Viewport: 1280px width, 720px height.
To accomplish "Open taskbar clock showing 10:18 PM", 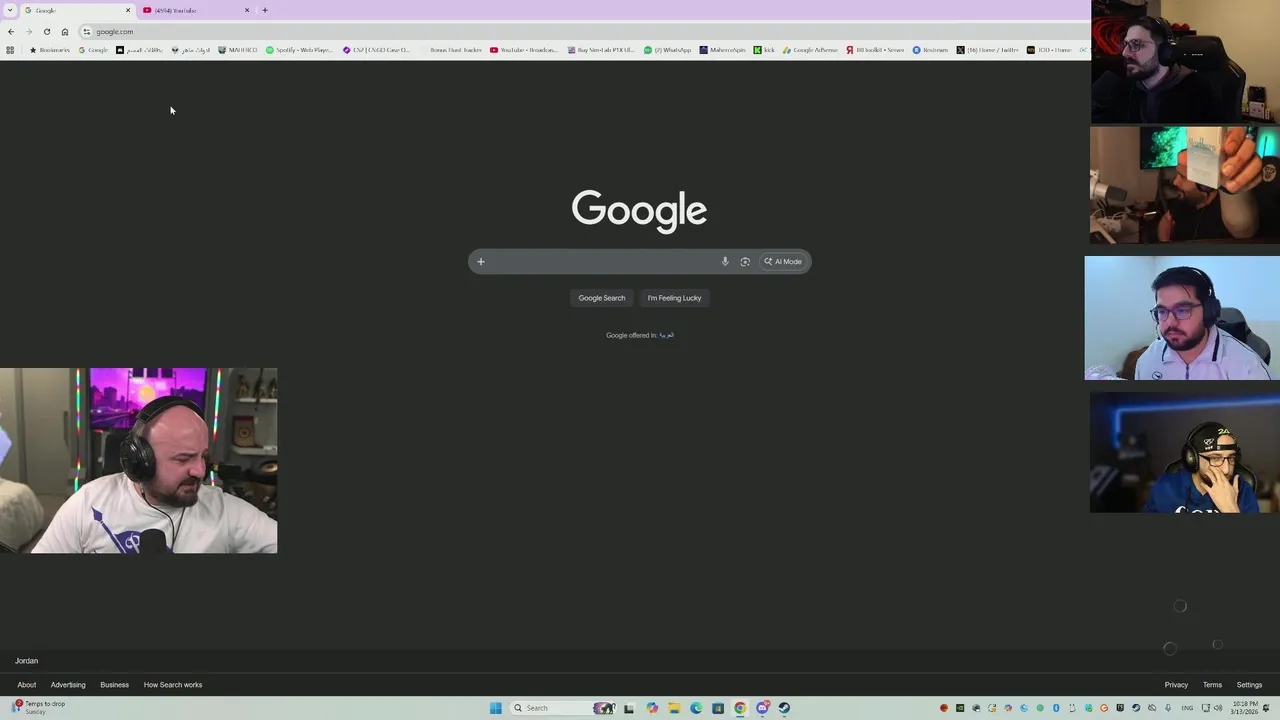I will (x=1245, y=708).
